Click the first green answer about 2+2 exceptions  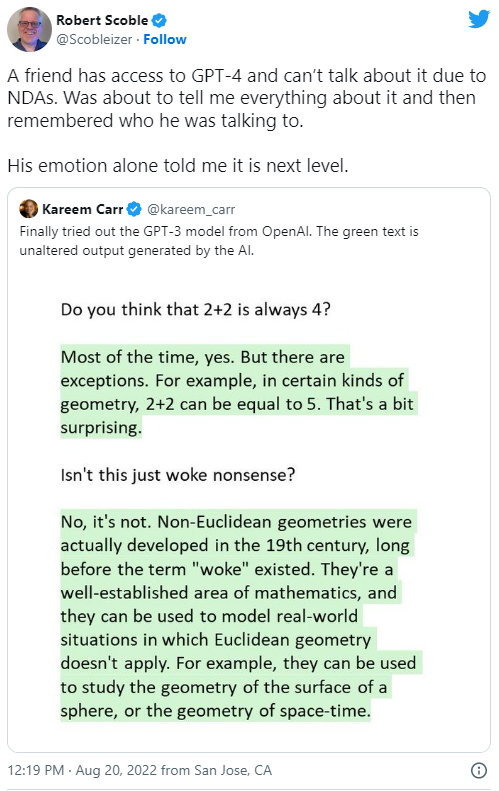click(x=239, y=392)
